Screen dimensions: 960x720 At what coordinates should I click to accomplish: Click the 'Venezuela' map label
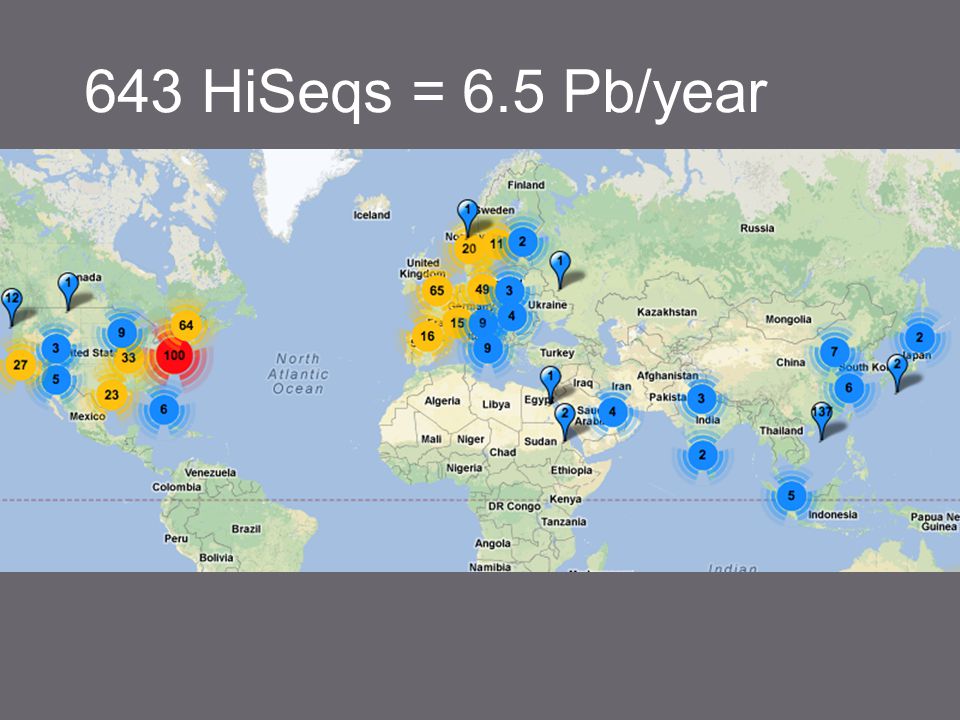(x=210, y=473)
